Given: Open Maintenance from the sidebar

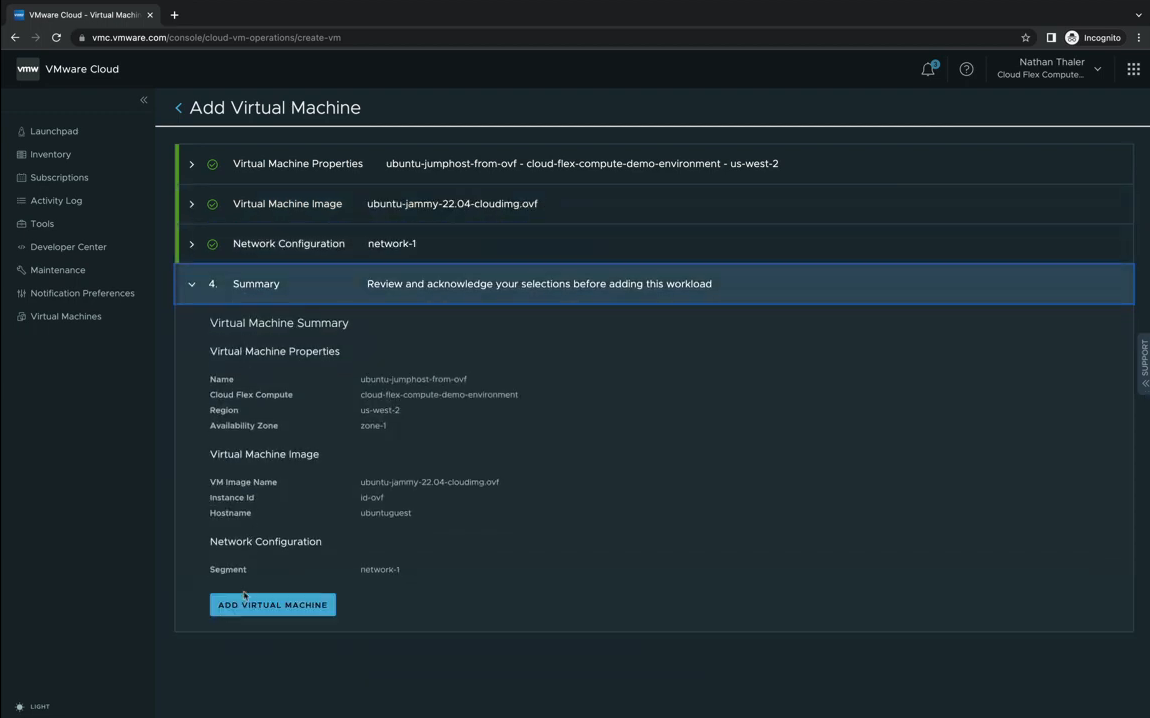Looking at the screenshot, I should pos(58,270).
